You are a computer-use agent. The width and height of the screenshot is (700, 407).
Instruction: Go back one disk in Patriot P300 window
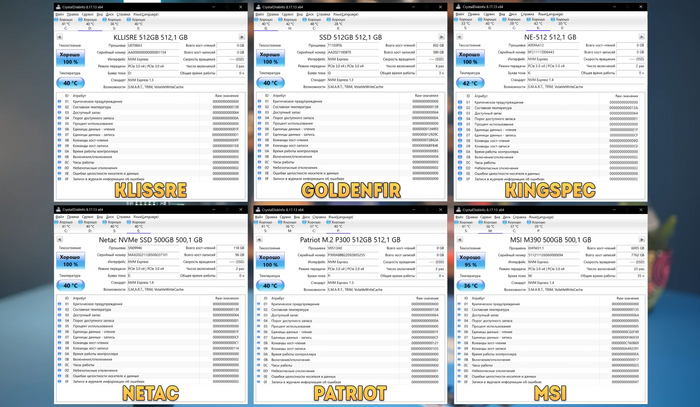(x=259, y=240)
